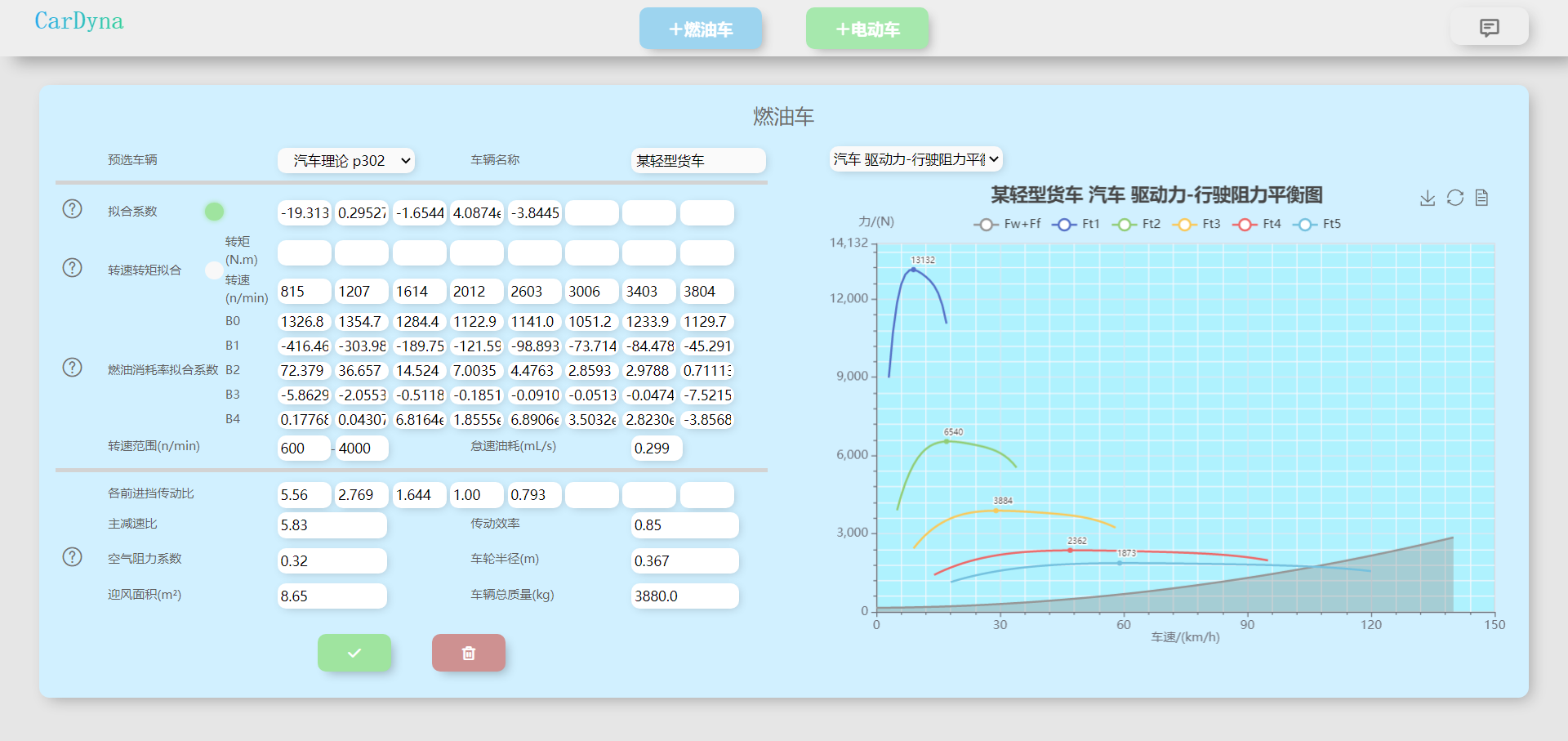This screenshot has height=741, width=1568.
Task: Click the 燃油车 panel title
Action: point(784,117)
